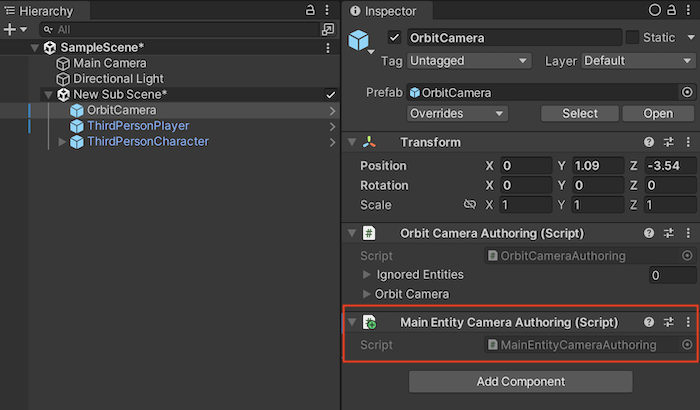Screen dimensions: 700x410
Task: Expand the Ignored Entities foldout
Action: 367,275
